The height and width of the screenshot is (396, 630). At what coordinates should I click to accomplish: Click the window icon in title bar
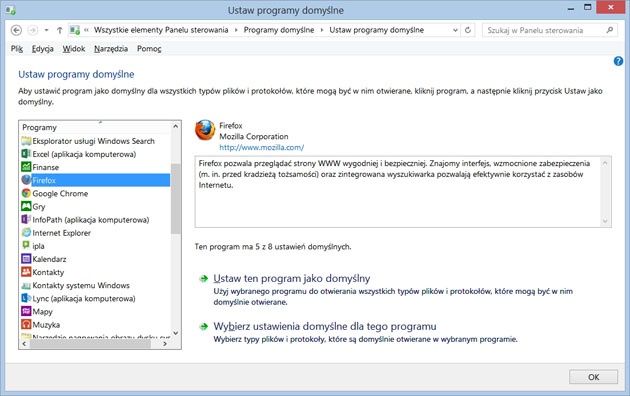[10, 10]
